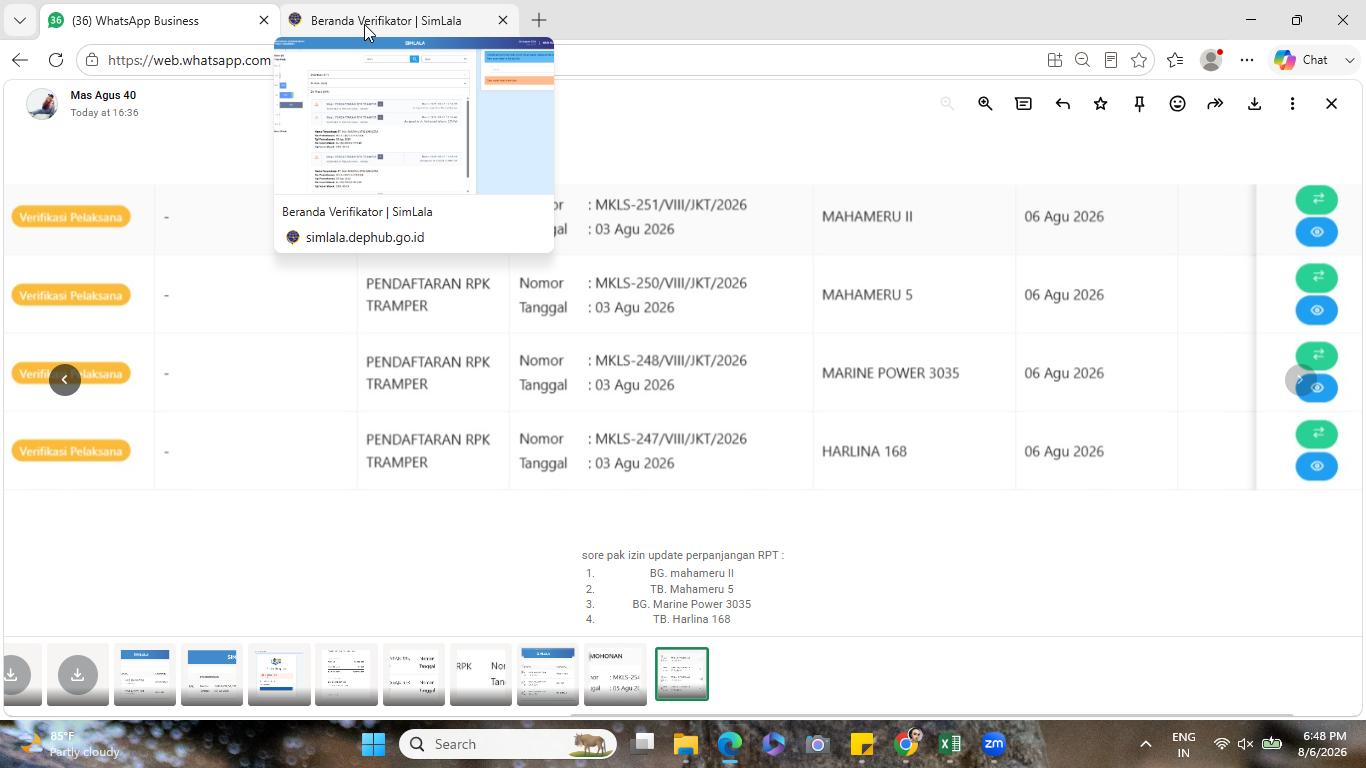Star this media message
The width and height of the screenshot is (1366, 768).
coord(1100,103)
